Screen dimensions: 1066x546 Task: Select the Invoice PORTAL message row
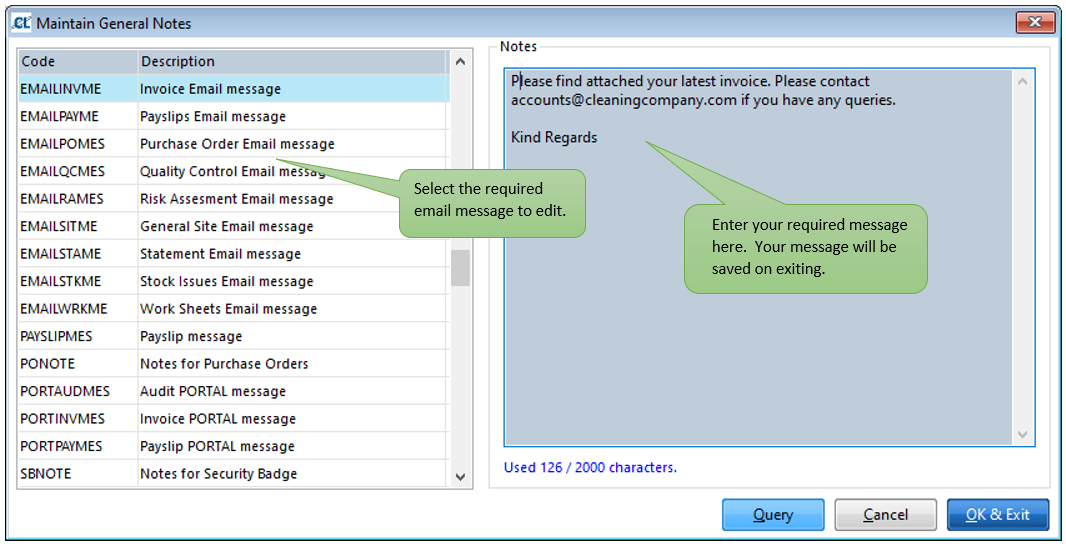234,418
